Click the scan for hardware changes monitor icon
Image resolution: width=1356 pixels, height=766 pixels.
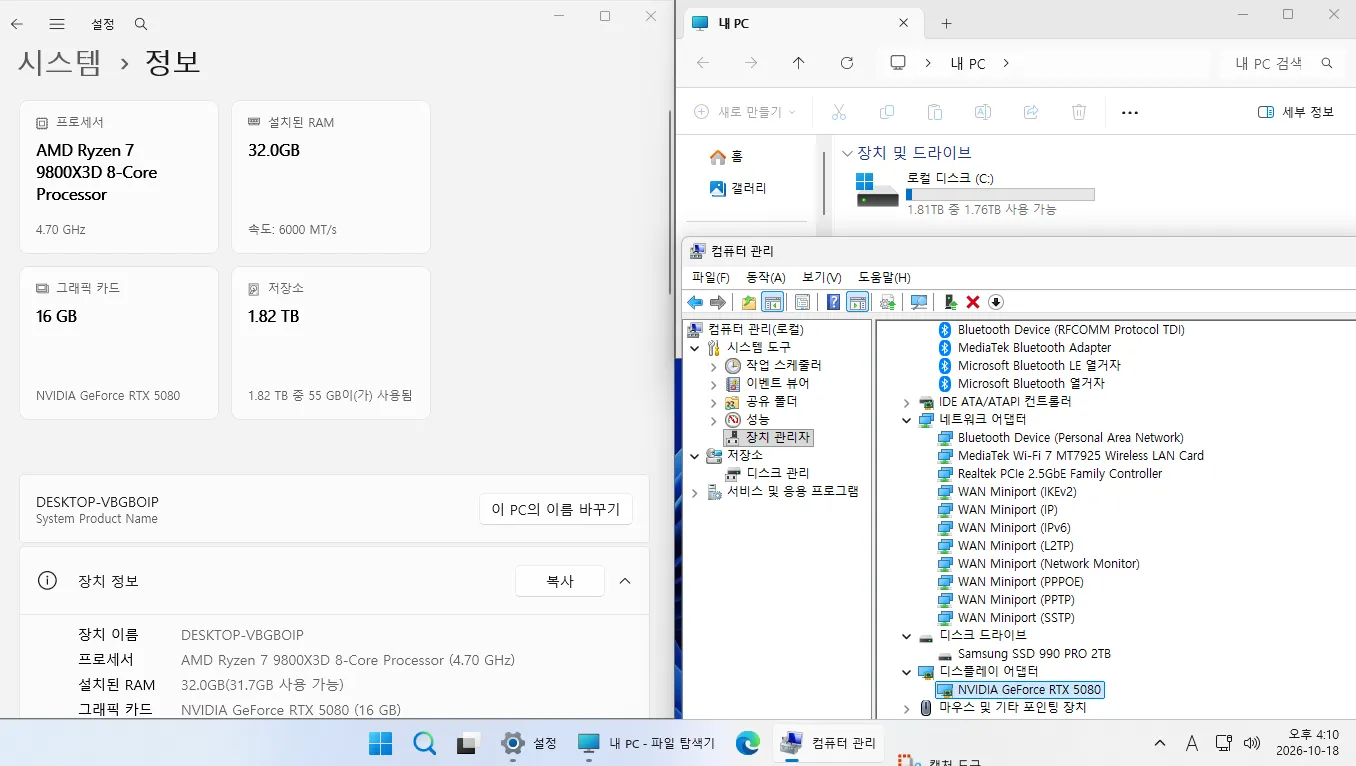[919, 302]
